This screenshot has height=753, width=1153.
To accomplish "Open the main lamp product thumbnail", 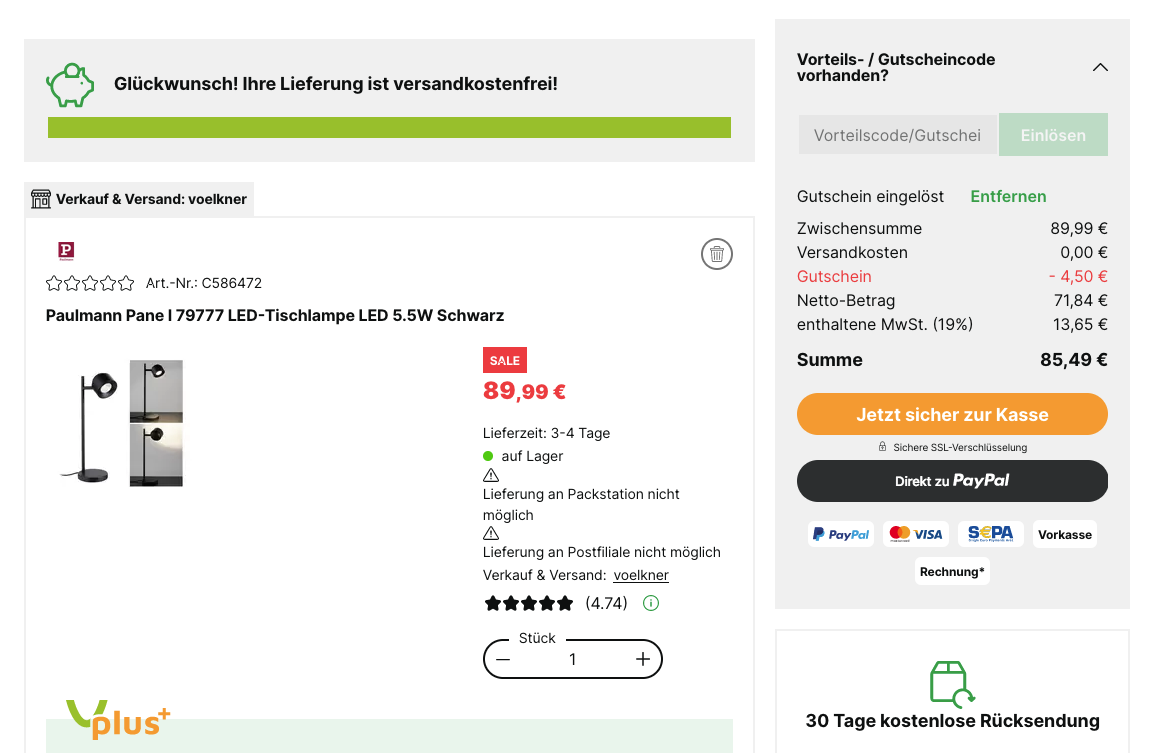I will [88, 424].
